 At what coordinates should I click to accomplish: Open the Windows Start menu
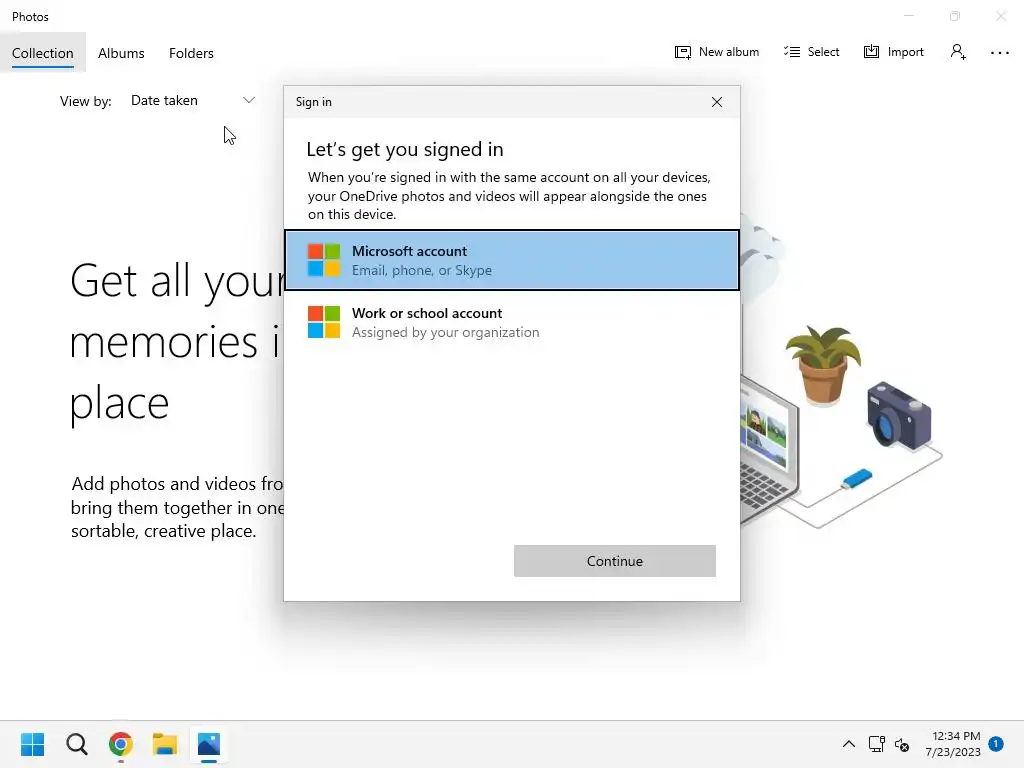(x=33, y=744)
